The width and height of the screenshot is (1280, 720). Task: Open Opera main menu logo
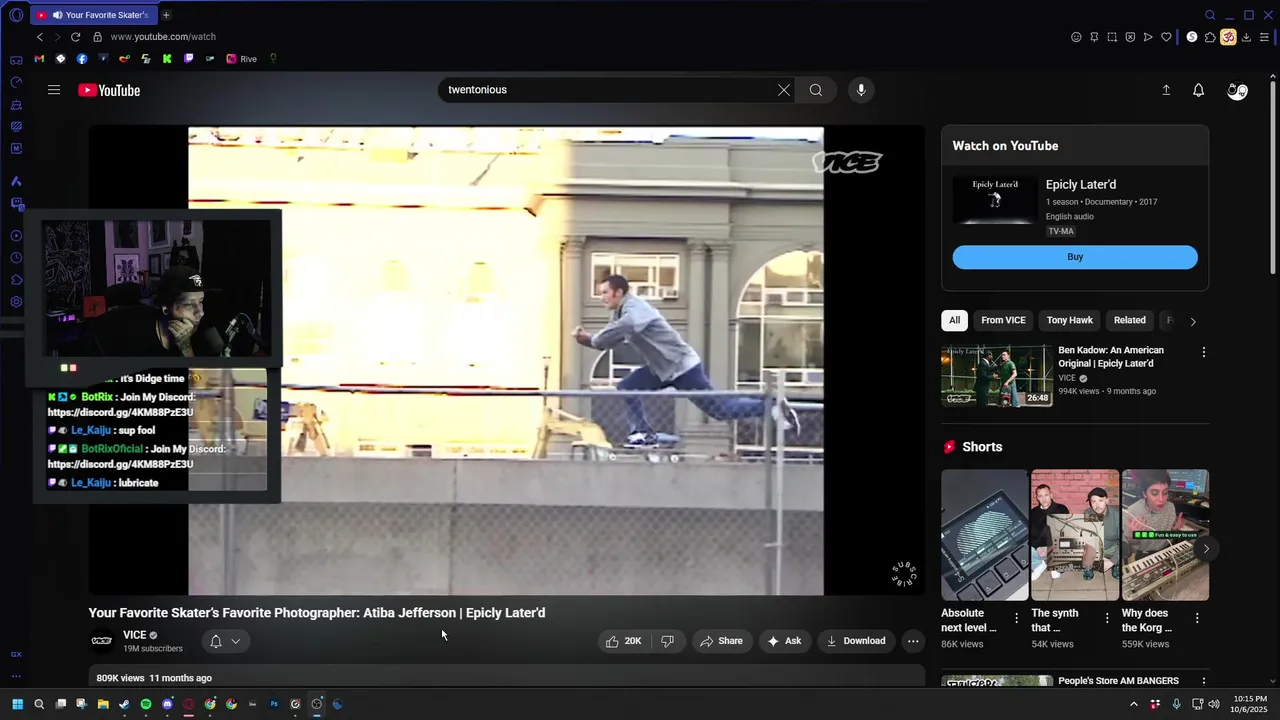click(16, 15)
